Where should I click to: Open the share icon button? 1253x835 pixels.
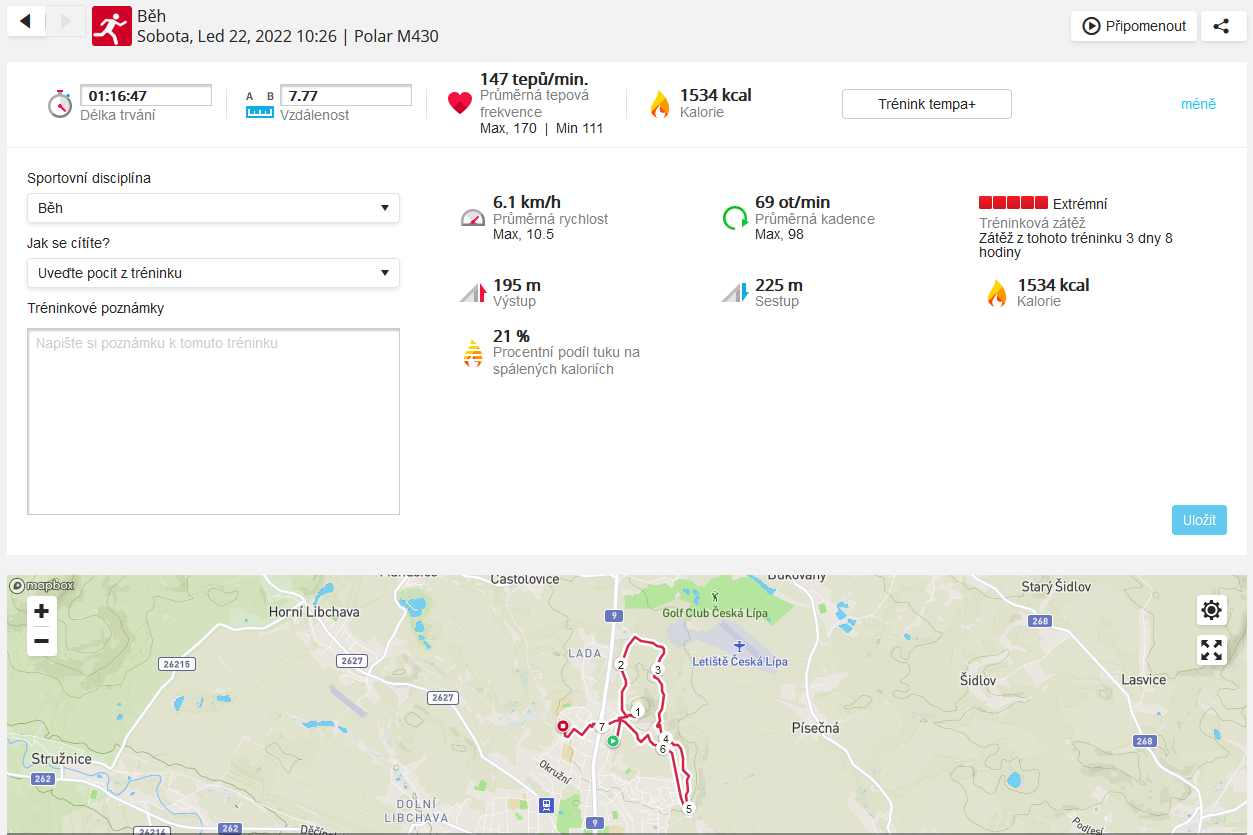coord(1221,26)
